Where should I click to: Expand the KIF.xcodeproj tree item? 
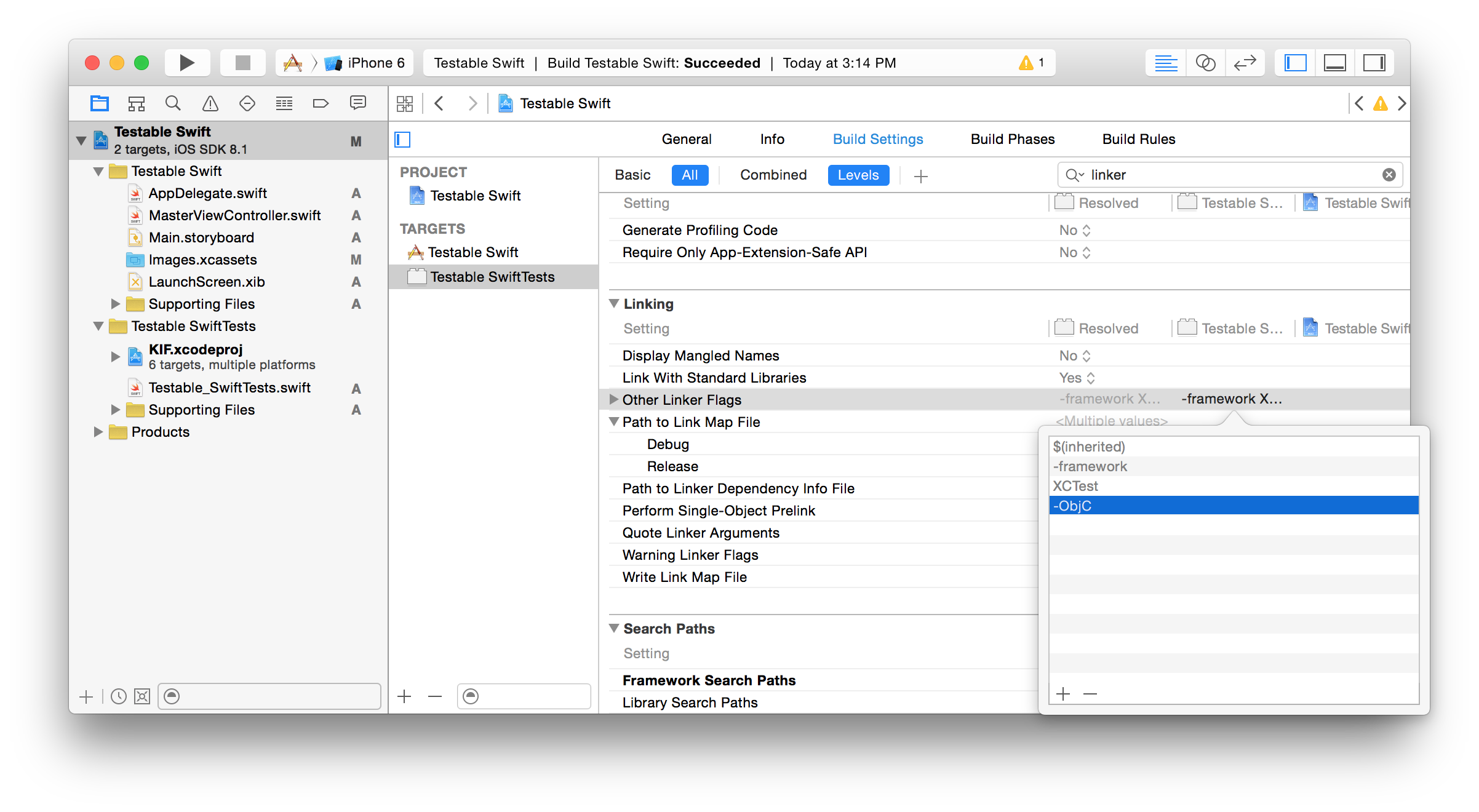pyautogui.click(x=115, y=356)
